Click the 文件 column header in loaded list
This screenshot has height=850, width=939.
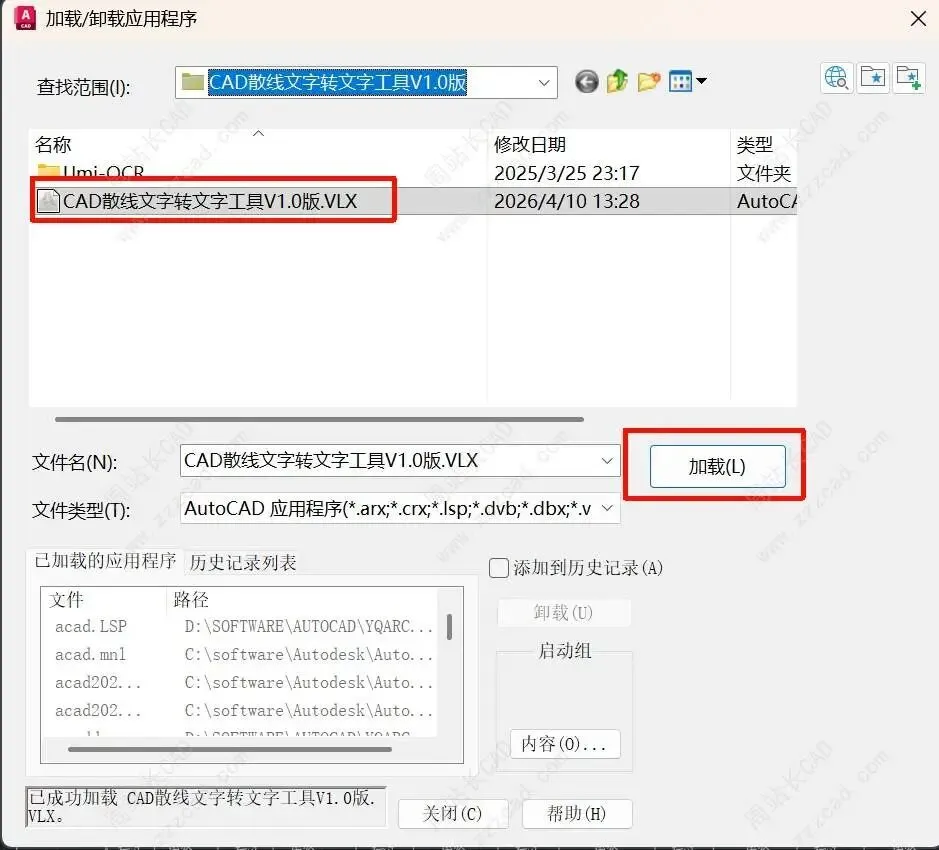point(104,600)
